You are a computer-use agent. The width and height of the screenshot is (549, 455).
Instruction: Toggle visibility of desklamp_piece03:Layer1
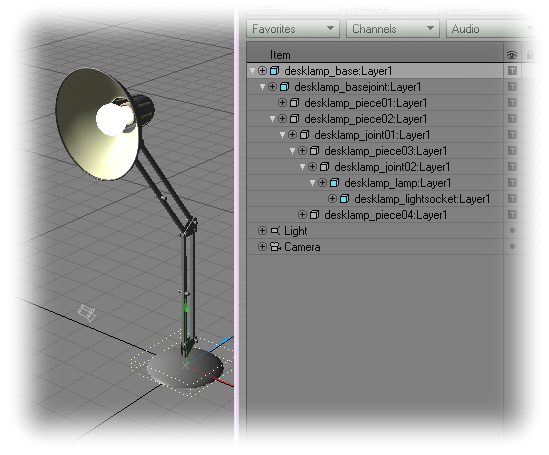tap(512, 150)
